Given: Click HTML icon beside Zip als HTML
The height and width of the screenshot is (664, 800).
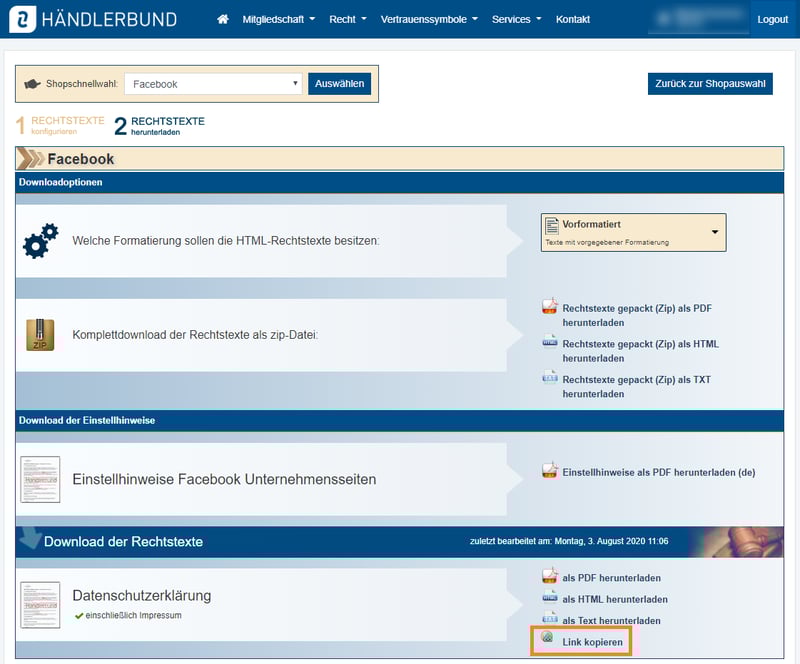Looking at the screenshot, I should click(x=549, y=342).
